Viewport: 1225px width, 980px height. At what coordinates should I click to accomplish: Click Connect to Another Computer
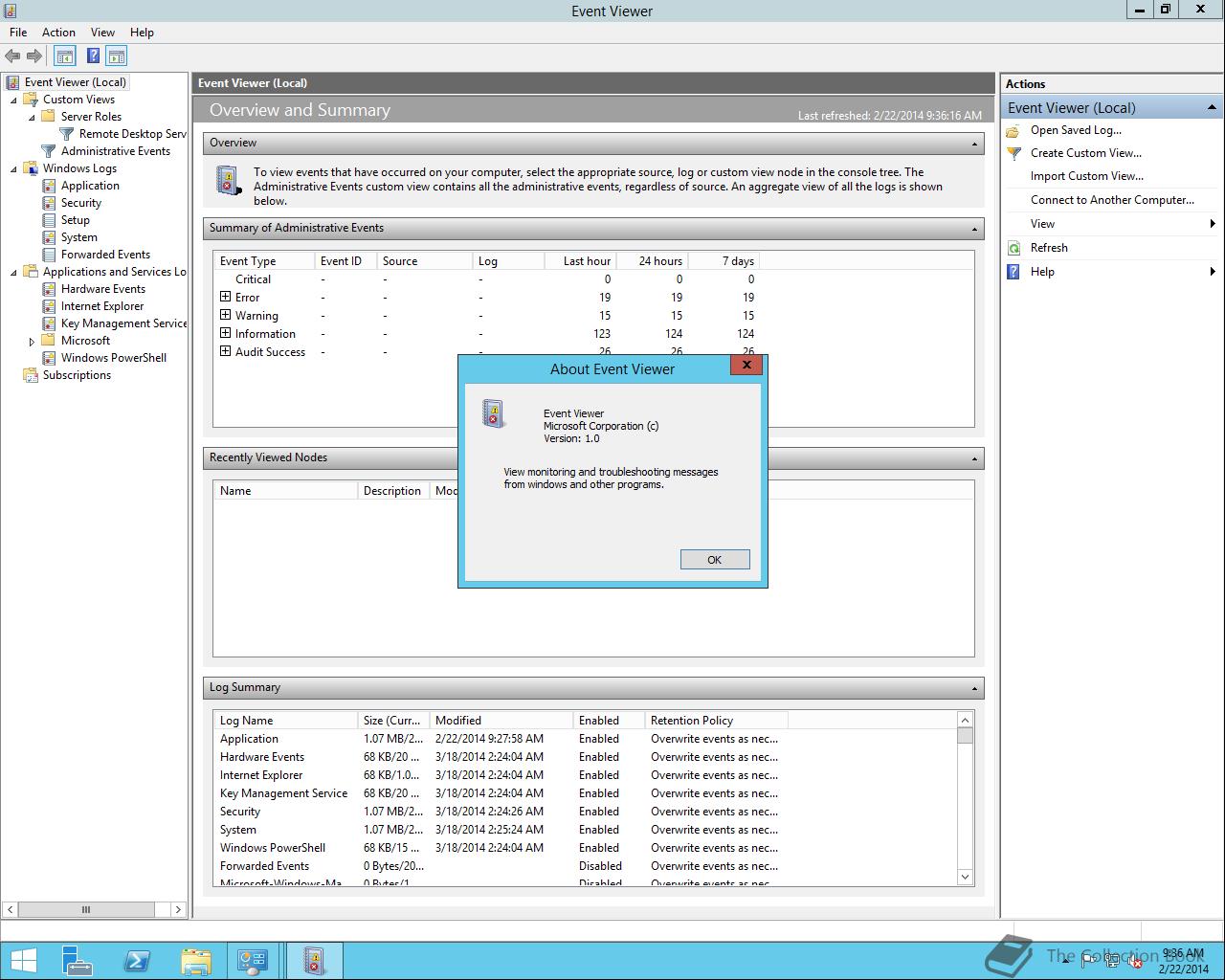pyautogui.click(x=1111, y=199)
